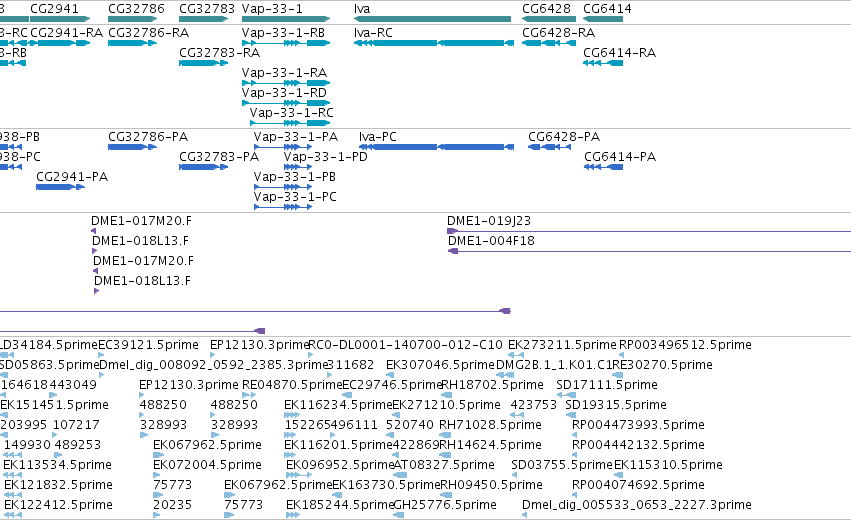The width and height of the screenshot is (851, 520).
Task: Click EST RP004074692.5prime
Action: pyautogui.click(x=574, y=495)
